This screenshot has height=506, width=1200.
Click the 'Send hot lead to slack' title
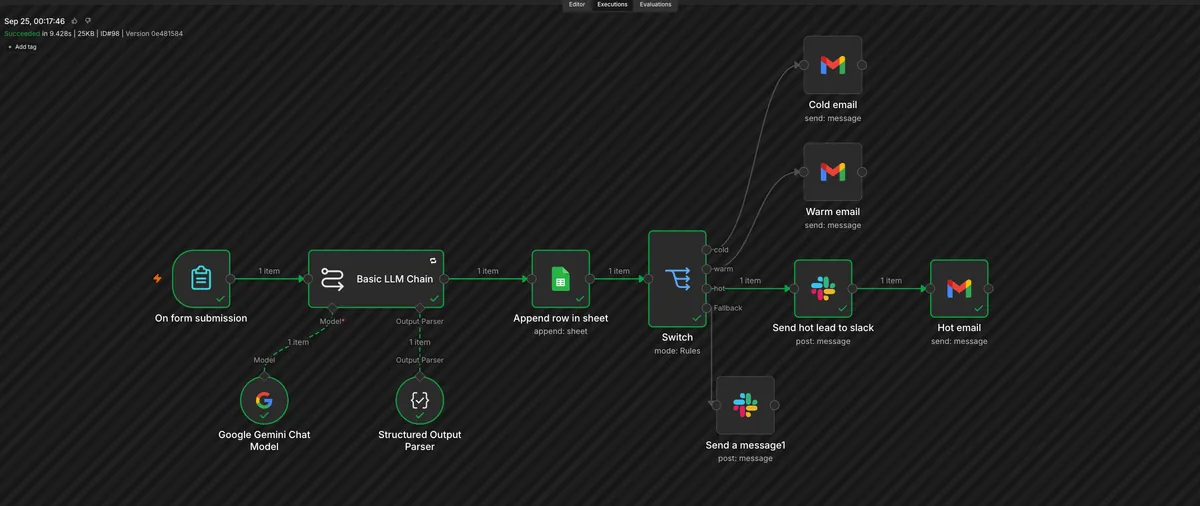click(823, 328)
